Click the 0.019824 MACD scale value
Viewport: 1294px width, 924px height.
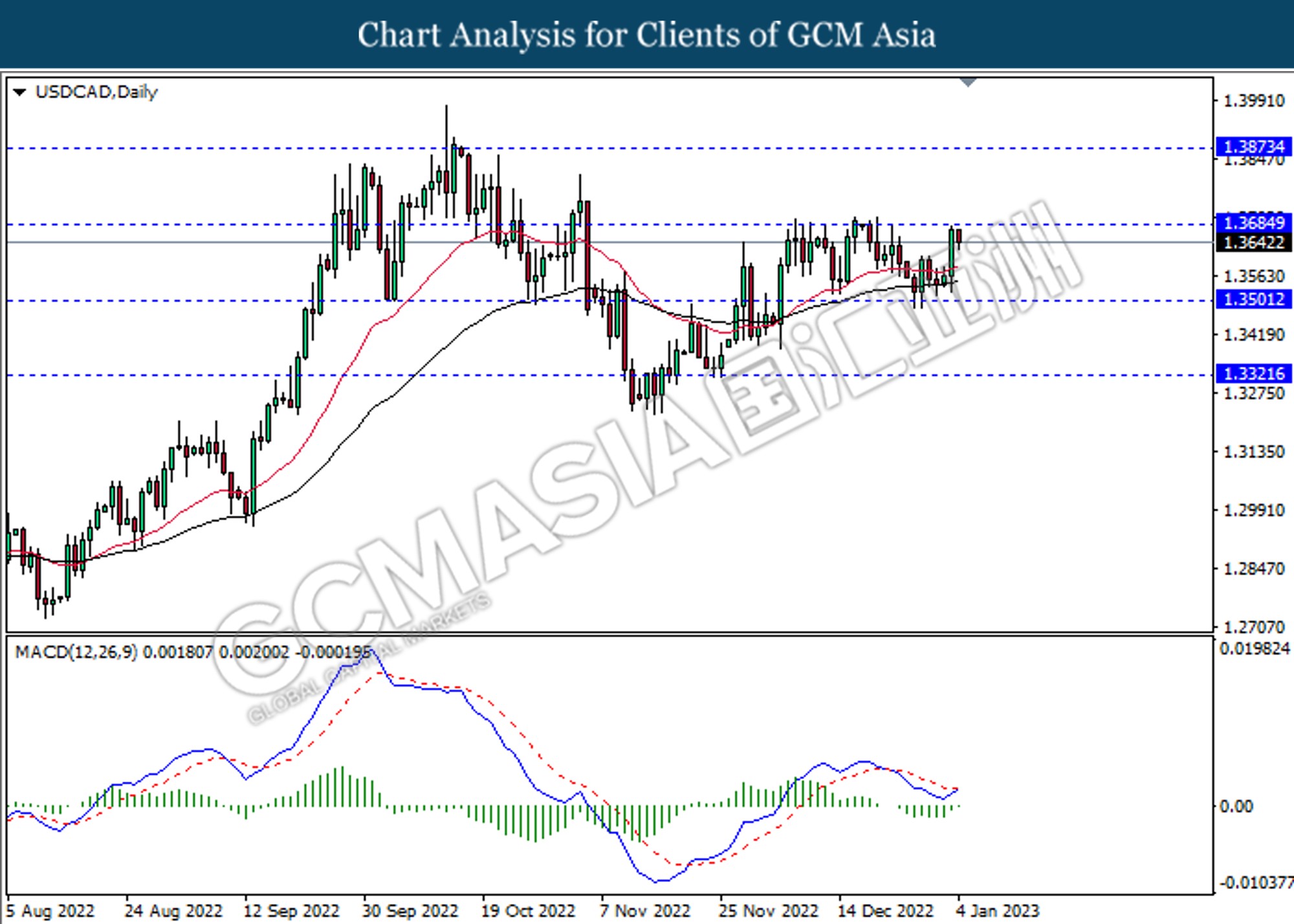pos(1255,648)
